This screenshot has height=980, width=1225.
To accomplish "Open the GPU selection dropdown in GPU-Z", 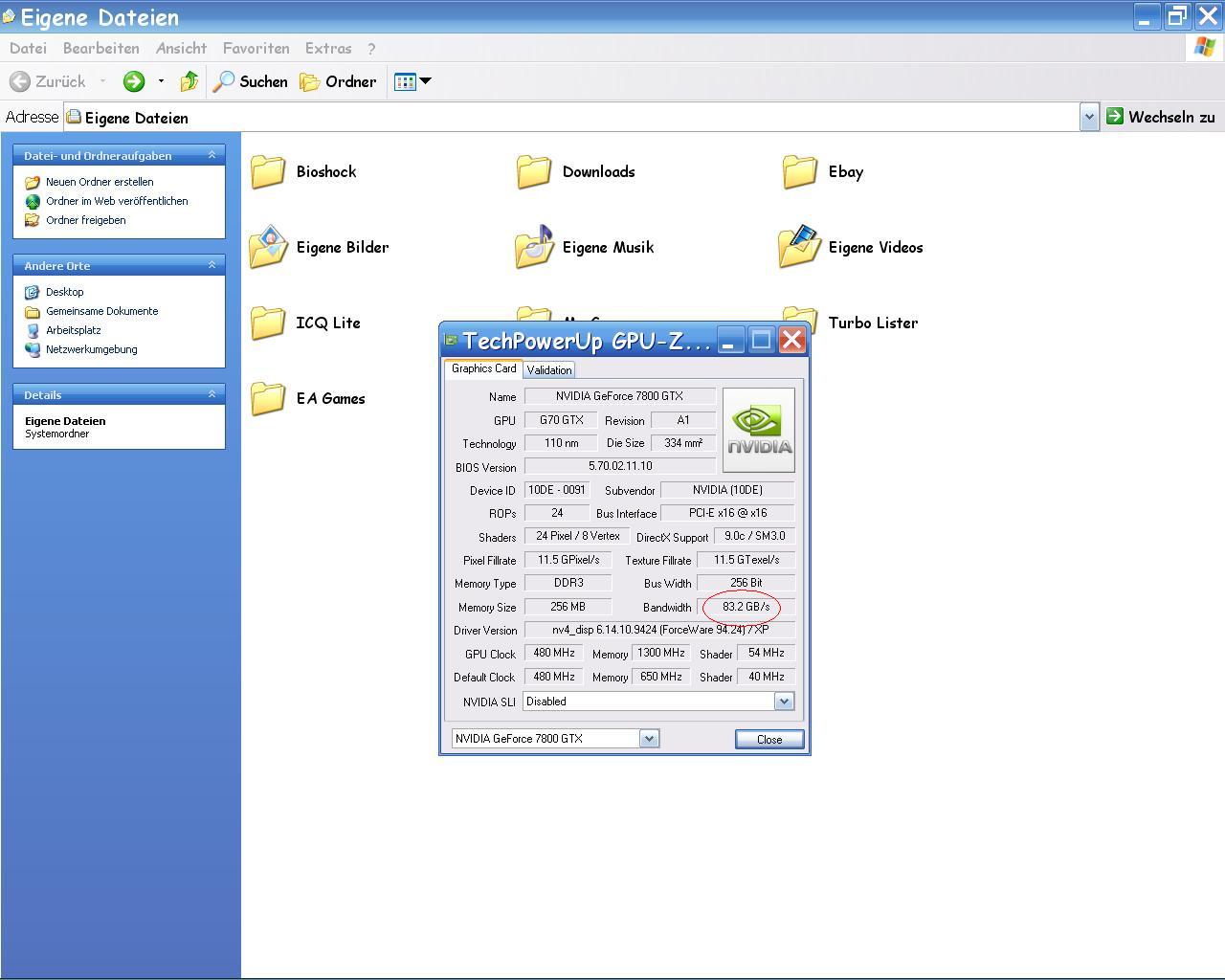I will coord(649,739).
